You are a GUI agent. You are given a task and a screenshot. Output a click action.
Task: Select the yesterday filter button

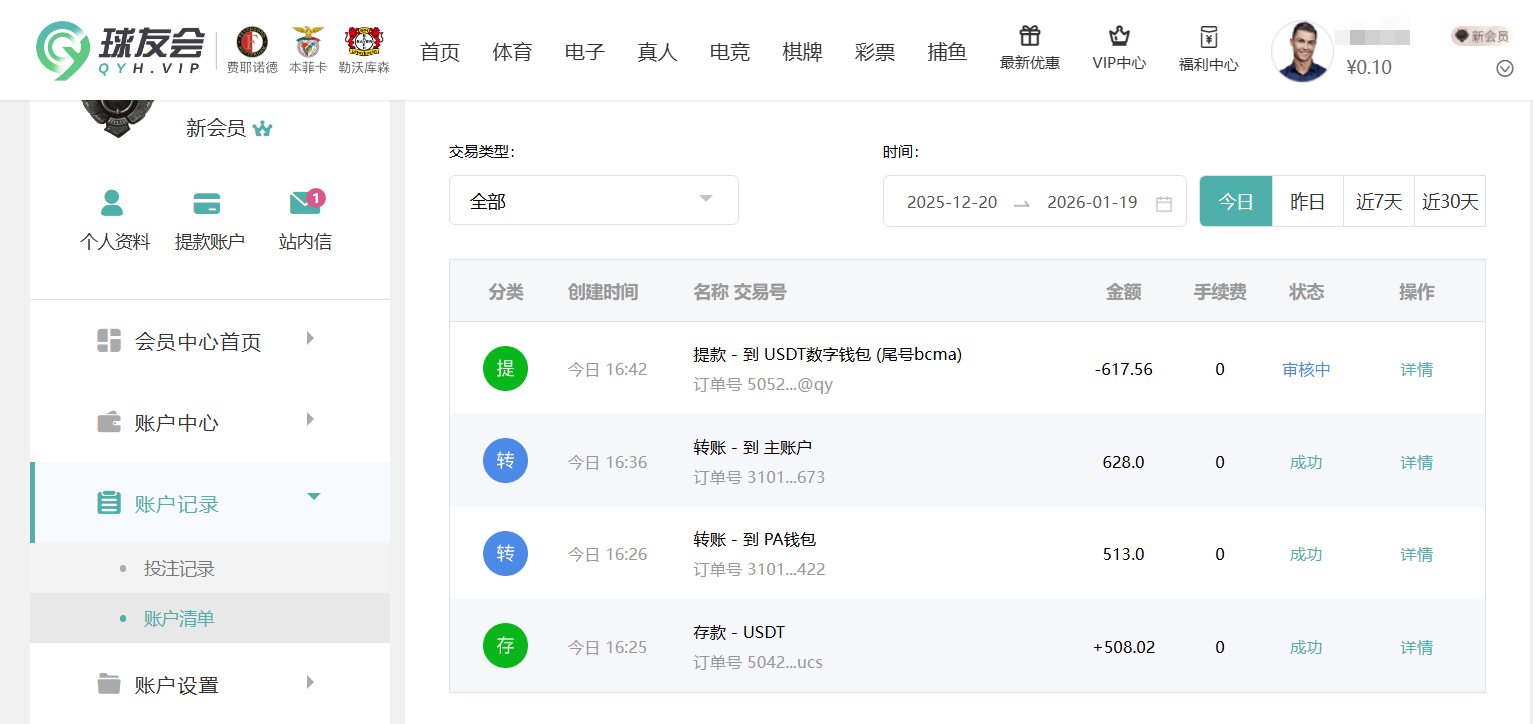(x=1308, y=201)
